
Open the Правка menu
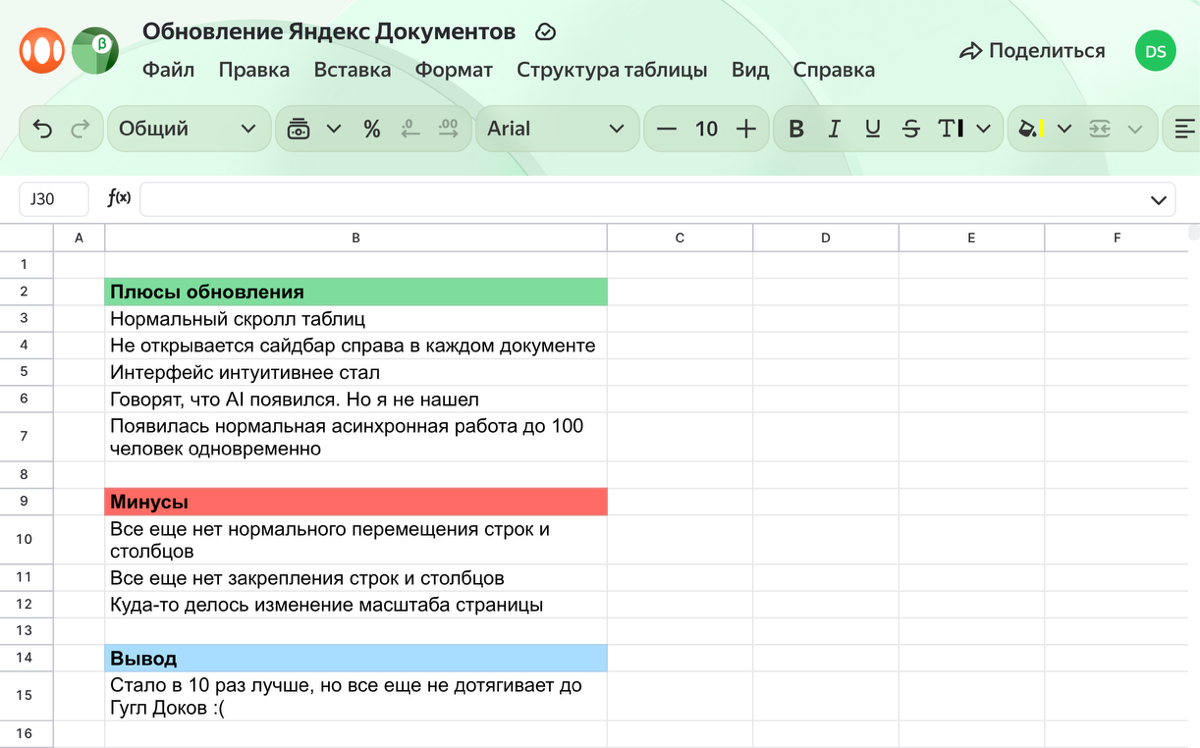coord(254,70)
